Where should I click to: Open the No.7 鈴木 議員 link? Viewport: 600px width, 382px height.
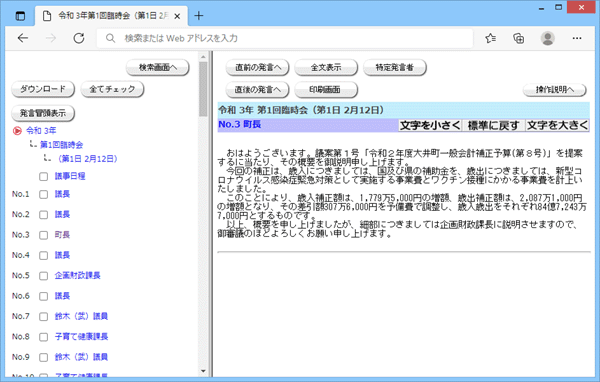point(81,316)
